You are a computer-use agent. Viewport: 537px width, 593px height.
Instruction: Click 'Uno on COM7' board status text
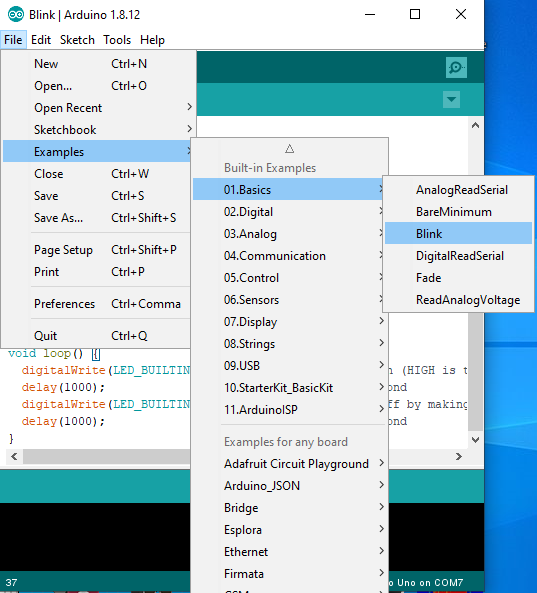(430, 582)
